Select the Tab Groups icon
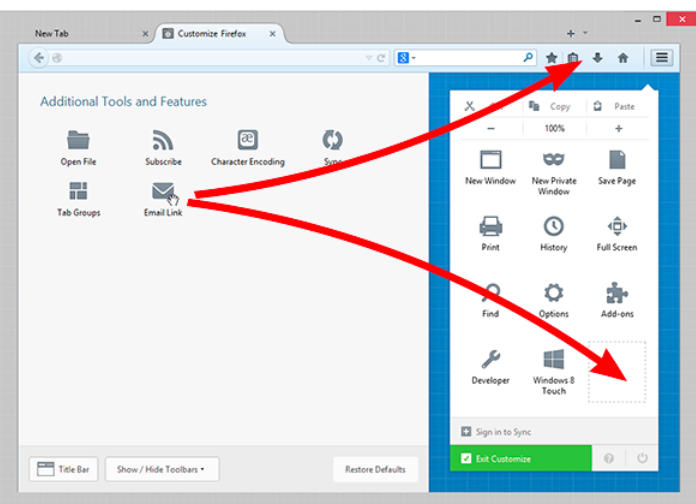696x504 pixels. pyautogui.click(x=78, y=191)
